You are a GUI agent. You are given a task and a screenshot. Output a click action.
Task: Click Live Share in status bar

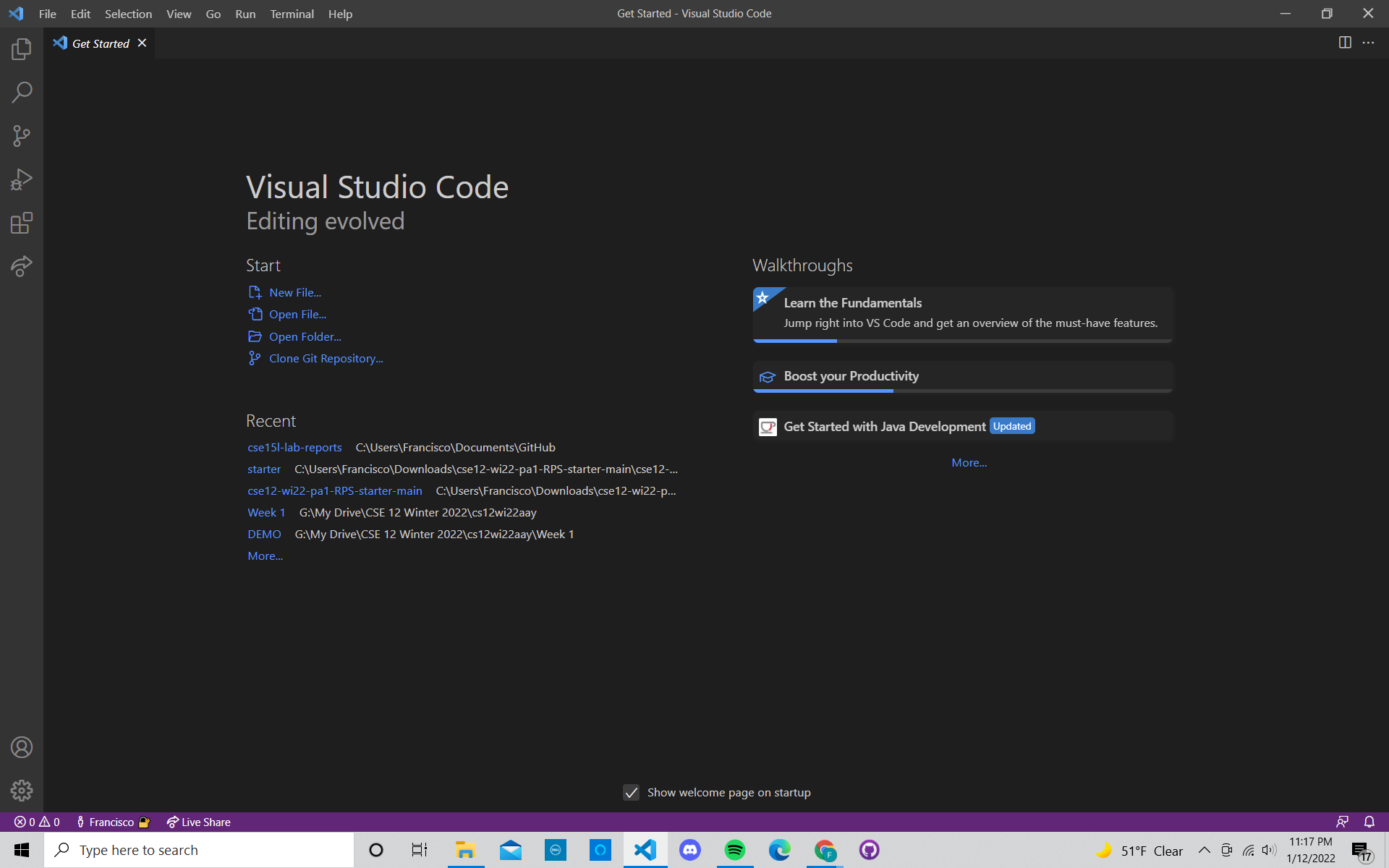click(x=198, y=822)
